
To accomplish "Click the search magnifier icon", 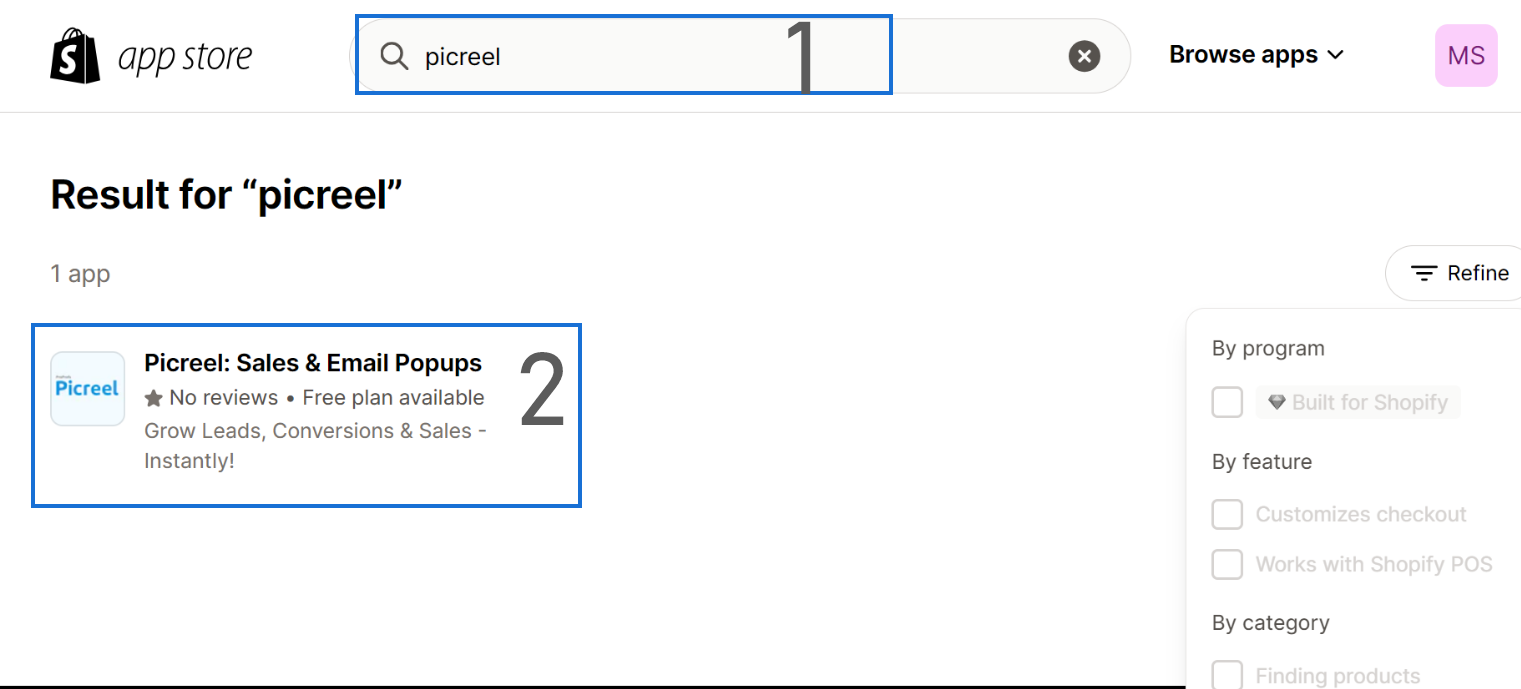I will (395, 56).
